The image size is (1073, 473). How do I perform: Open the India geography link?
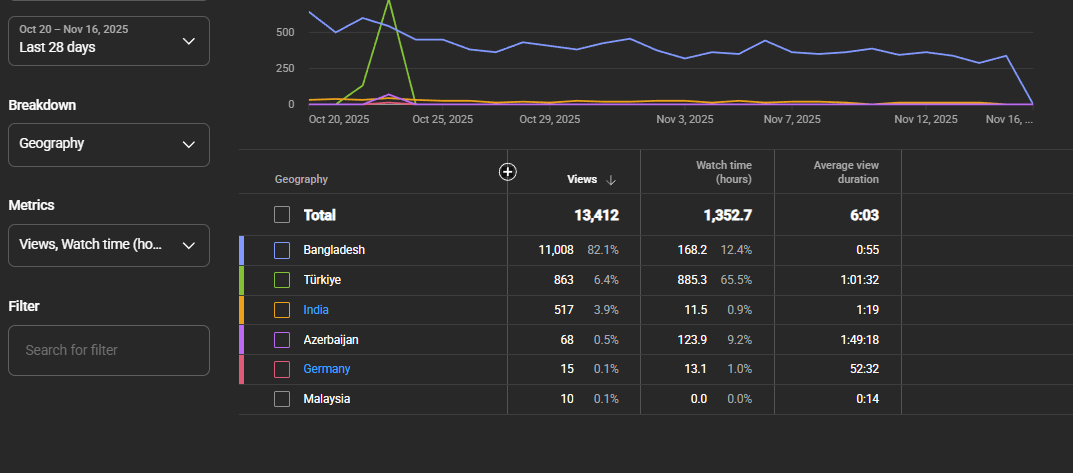coord(315,310)
